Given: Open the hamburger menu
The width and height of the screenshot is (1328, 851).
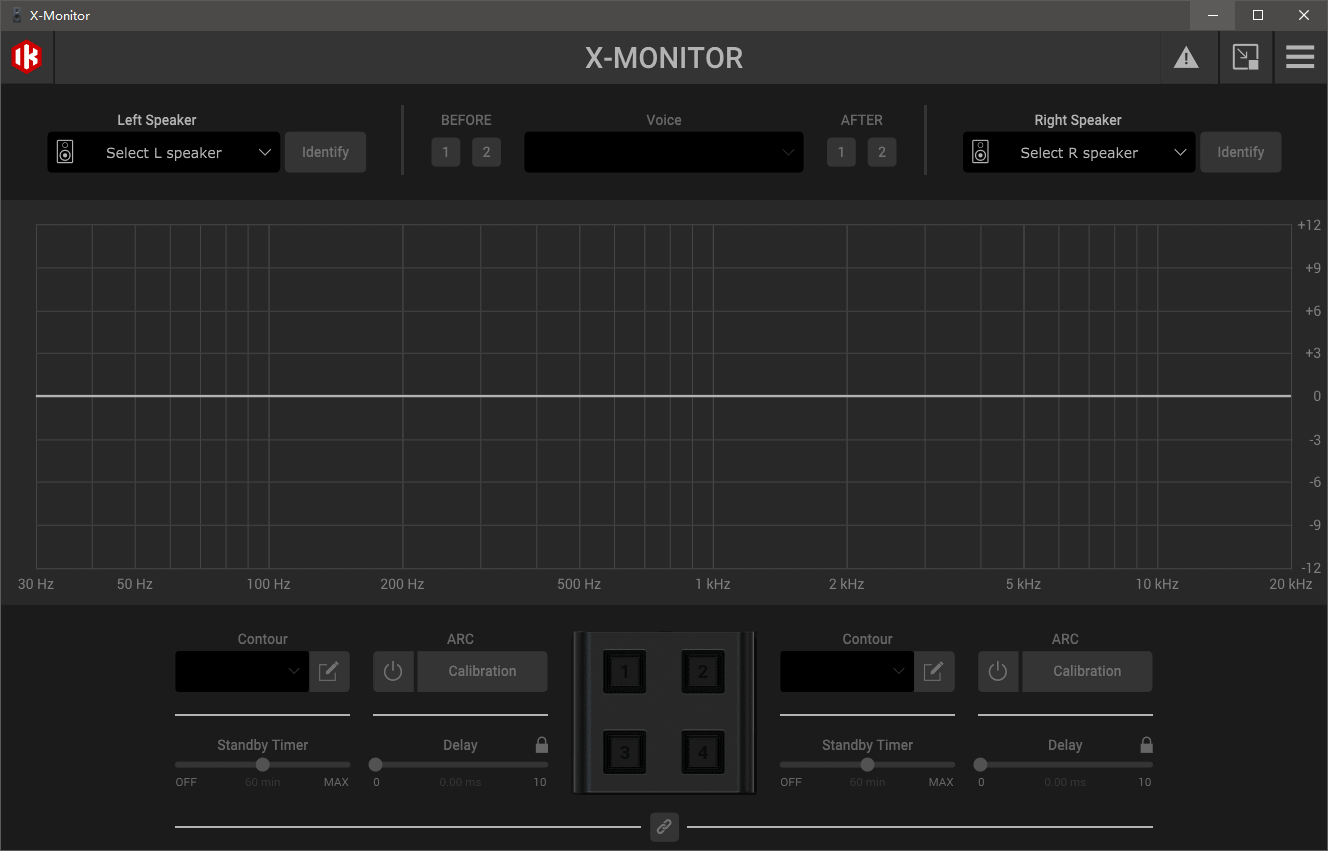Looking at the screenshot, I should (x=1300, y=57).
